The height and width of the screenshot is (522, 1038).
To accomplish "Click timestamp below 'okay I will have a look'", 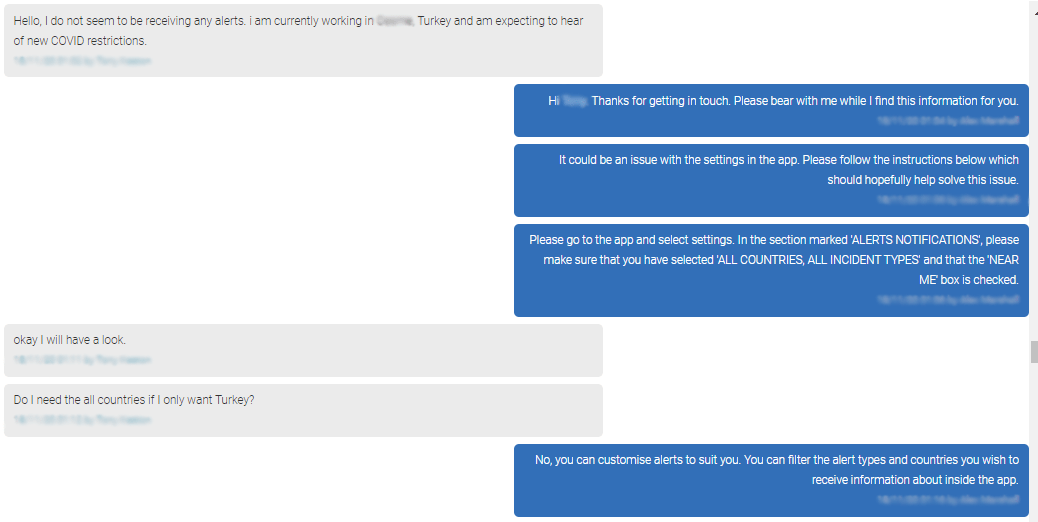I will [82, 359].
